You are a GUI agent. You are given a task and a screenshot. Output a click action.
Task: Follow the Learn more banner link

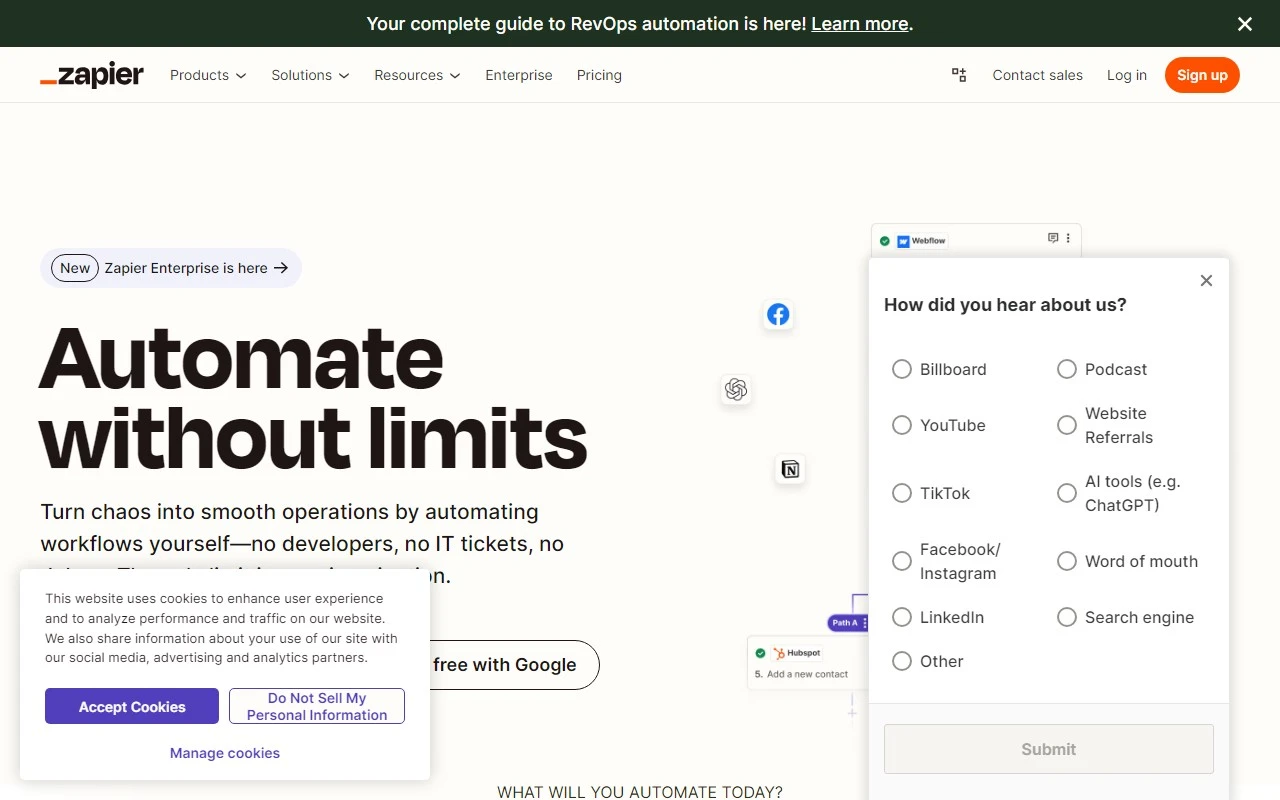(x=860, y=24)
